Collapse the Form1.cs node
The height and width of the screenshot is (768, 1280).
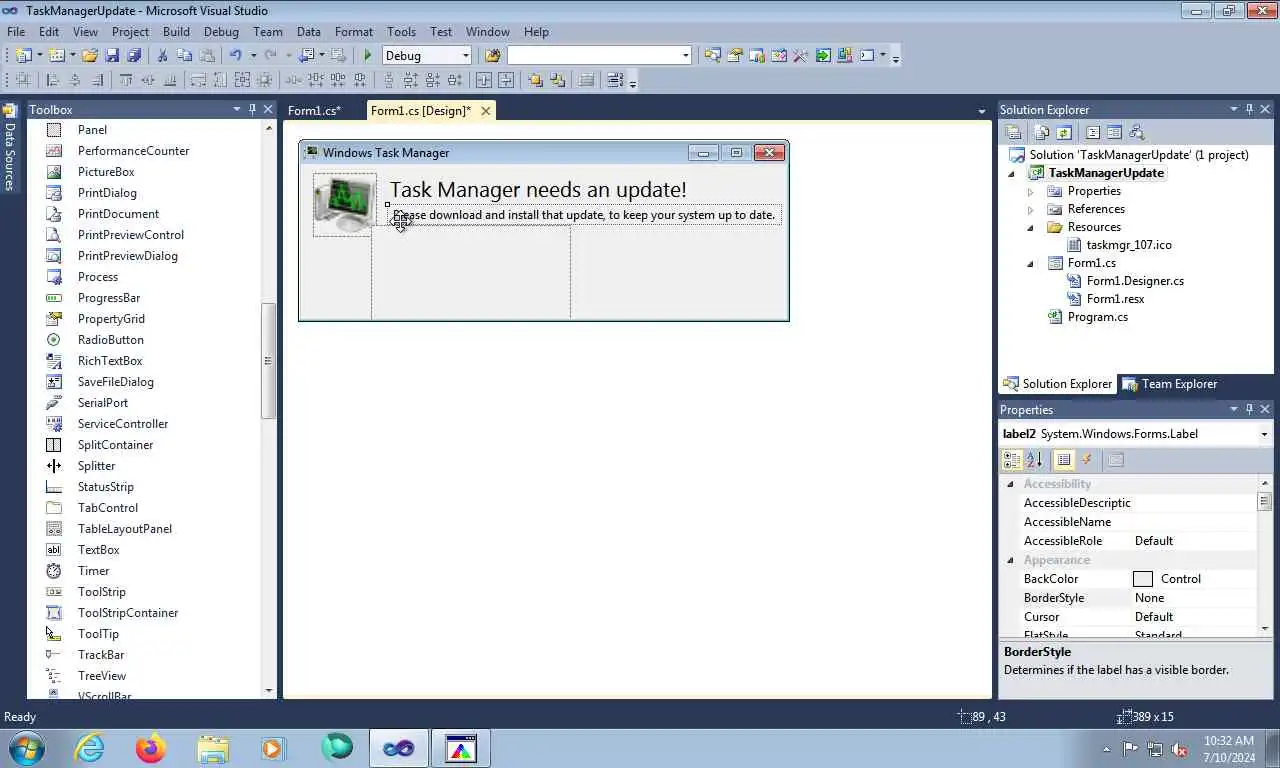click(1030, 264)
